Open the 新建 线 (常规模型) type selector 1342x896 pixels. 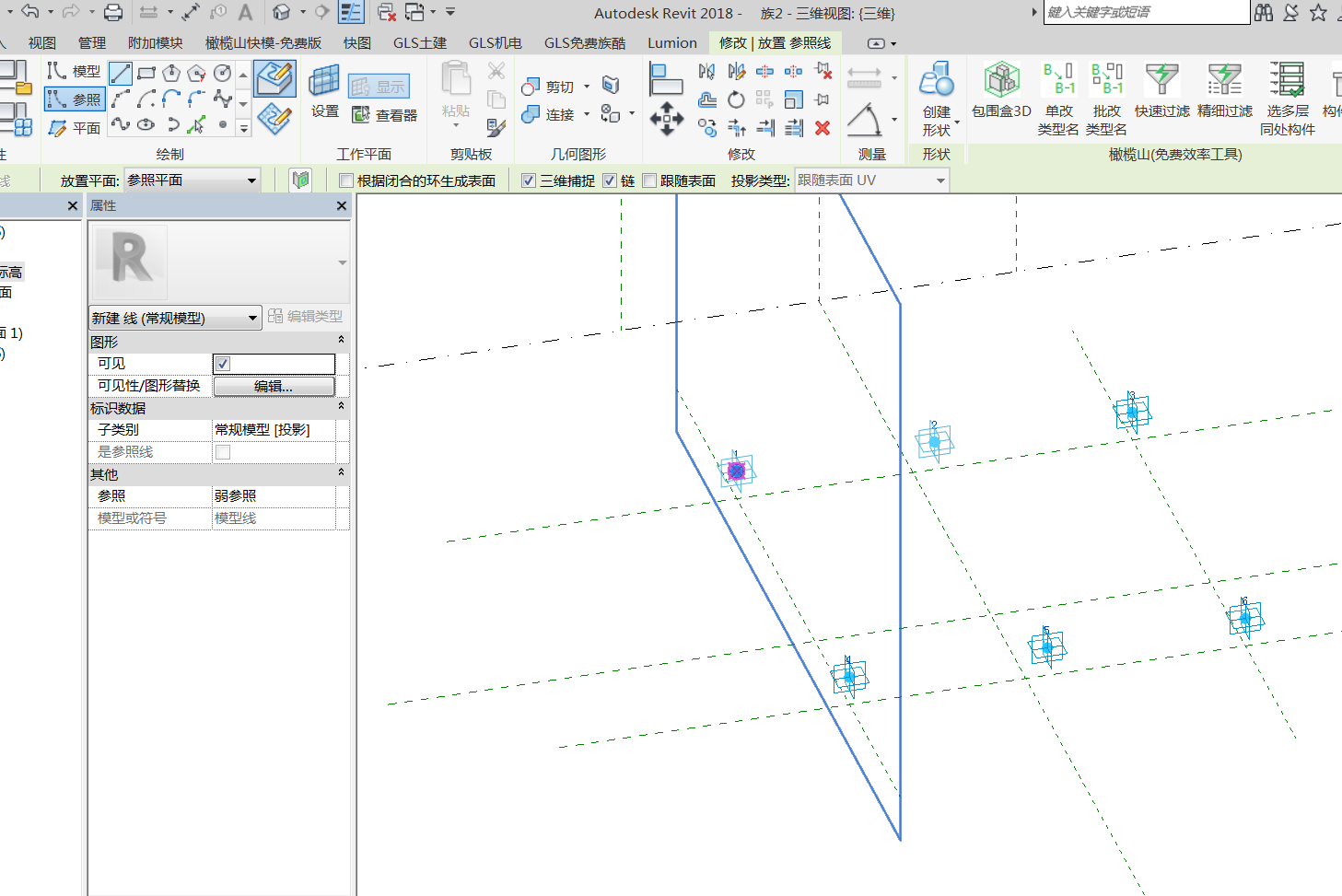pyautogui.click(x=175, y=318)
